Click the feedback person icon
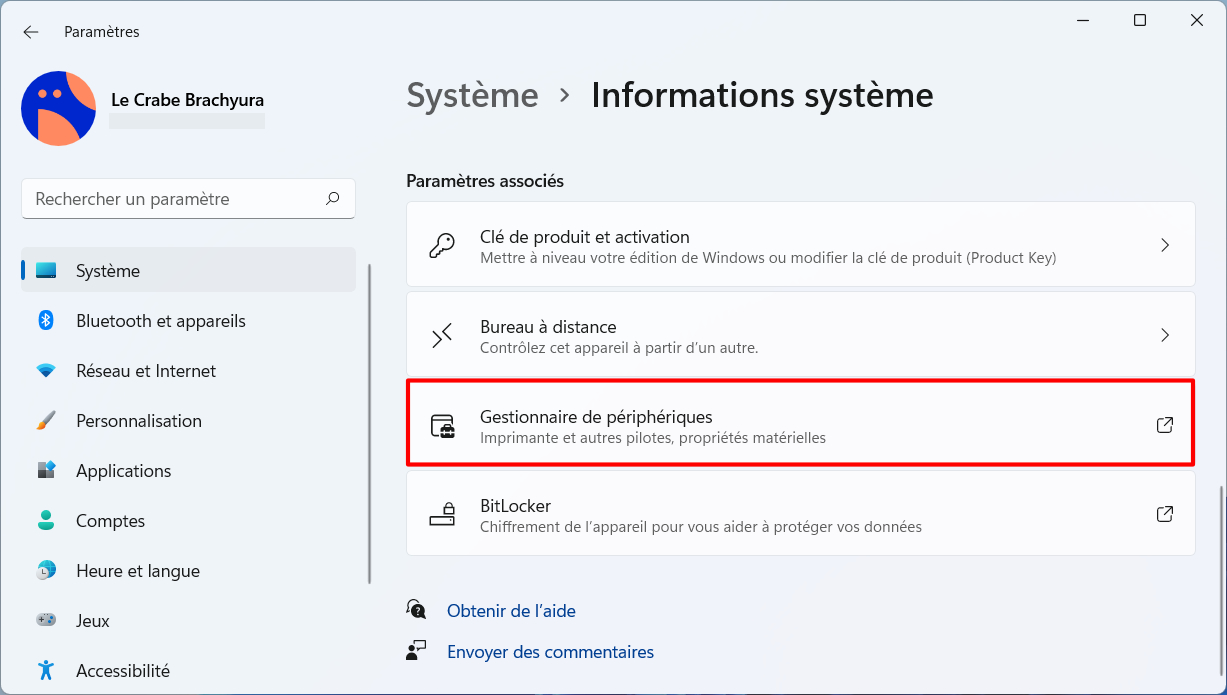Image resolution: width=1227 pixels, height=695 pixels. tap(416, 651)
